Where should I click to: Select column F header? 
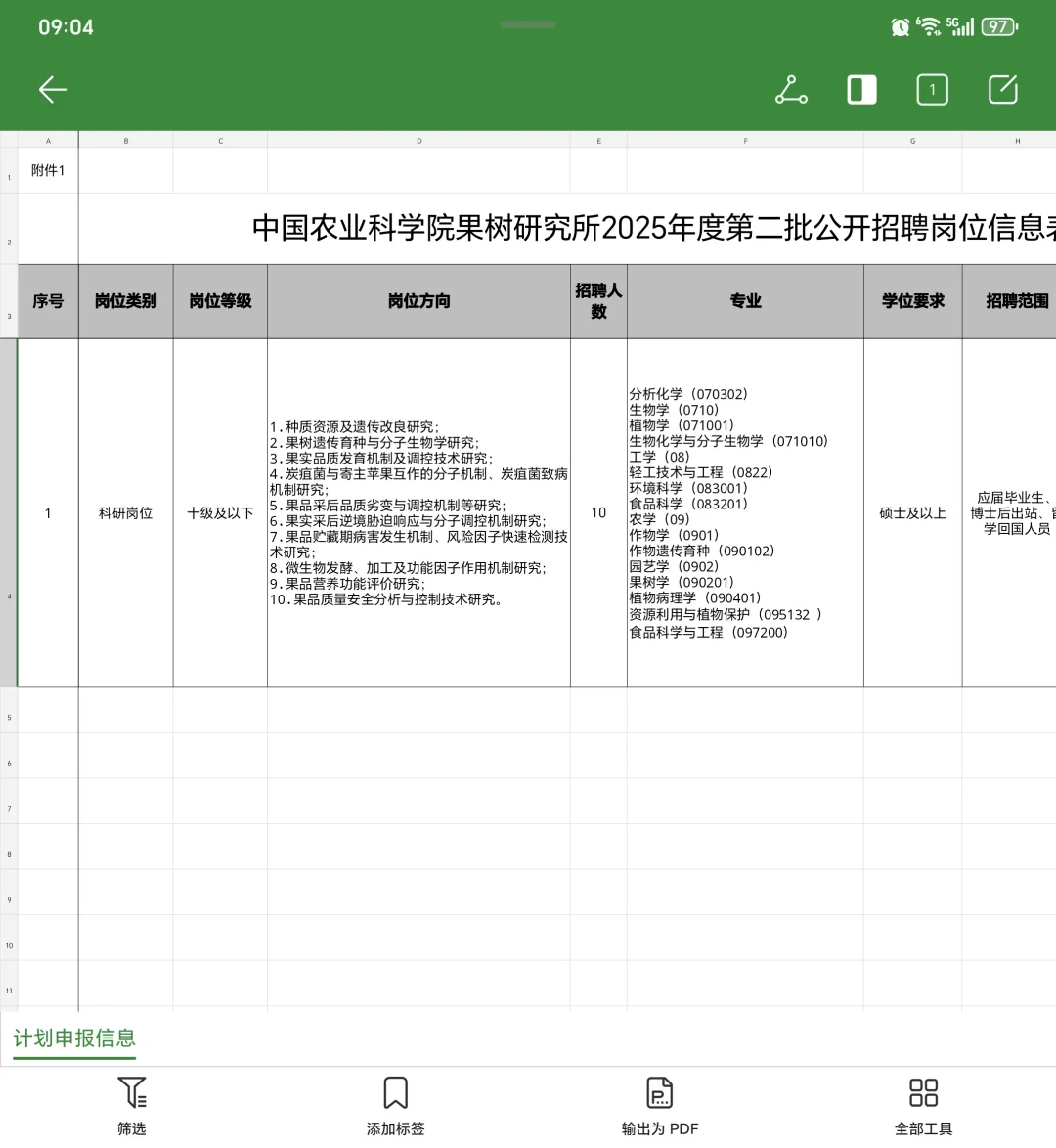[745, 141]
